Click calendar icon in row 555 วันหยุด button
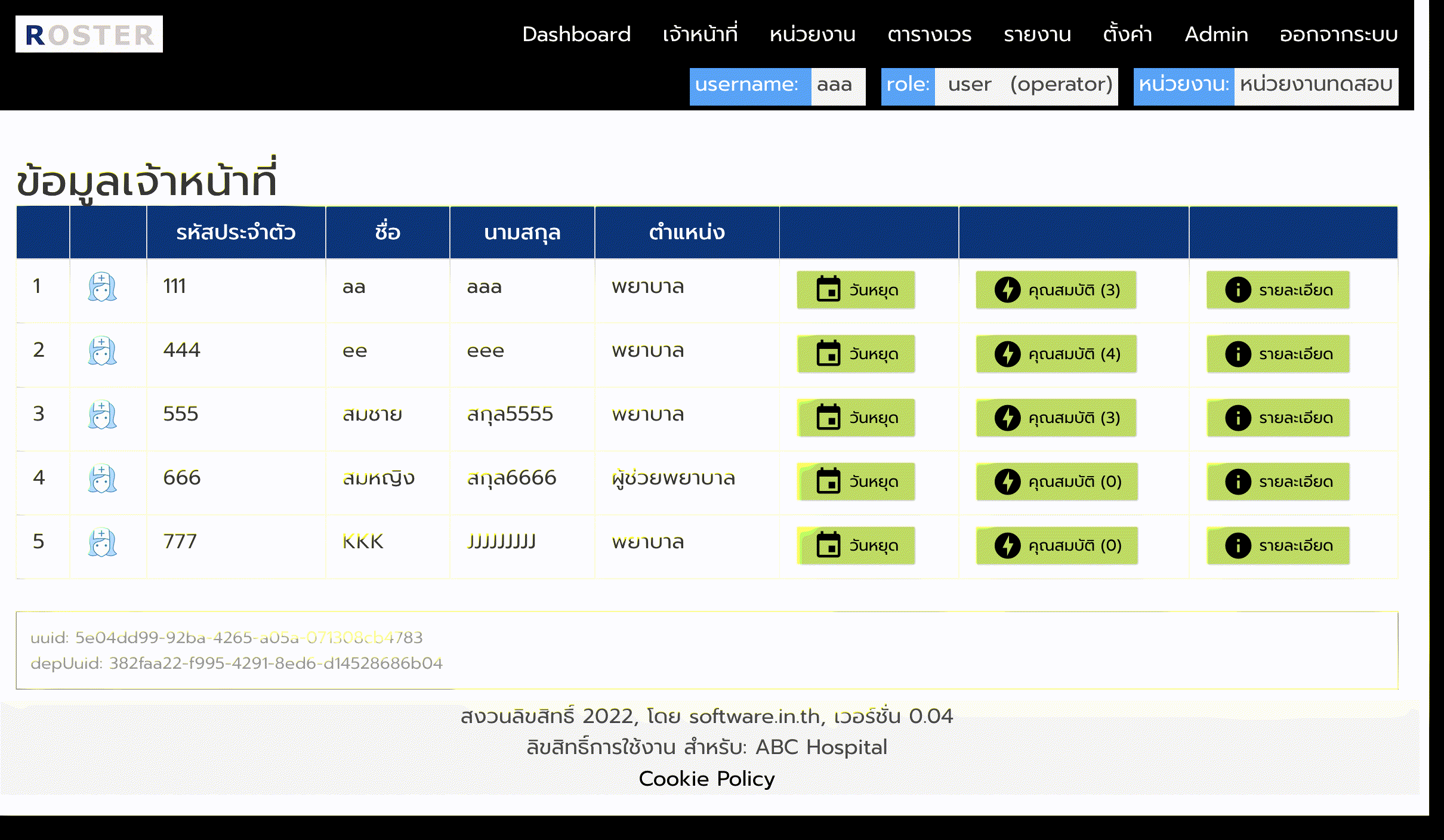The image size is (1444, 840). 828,418
